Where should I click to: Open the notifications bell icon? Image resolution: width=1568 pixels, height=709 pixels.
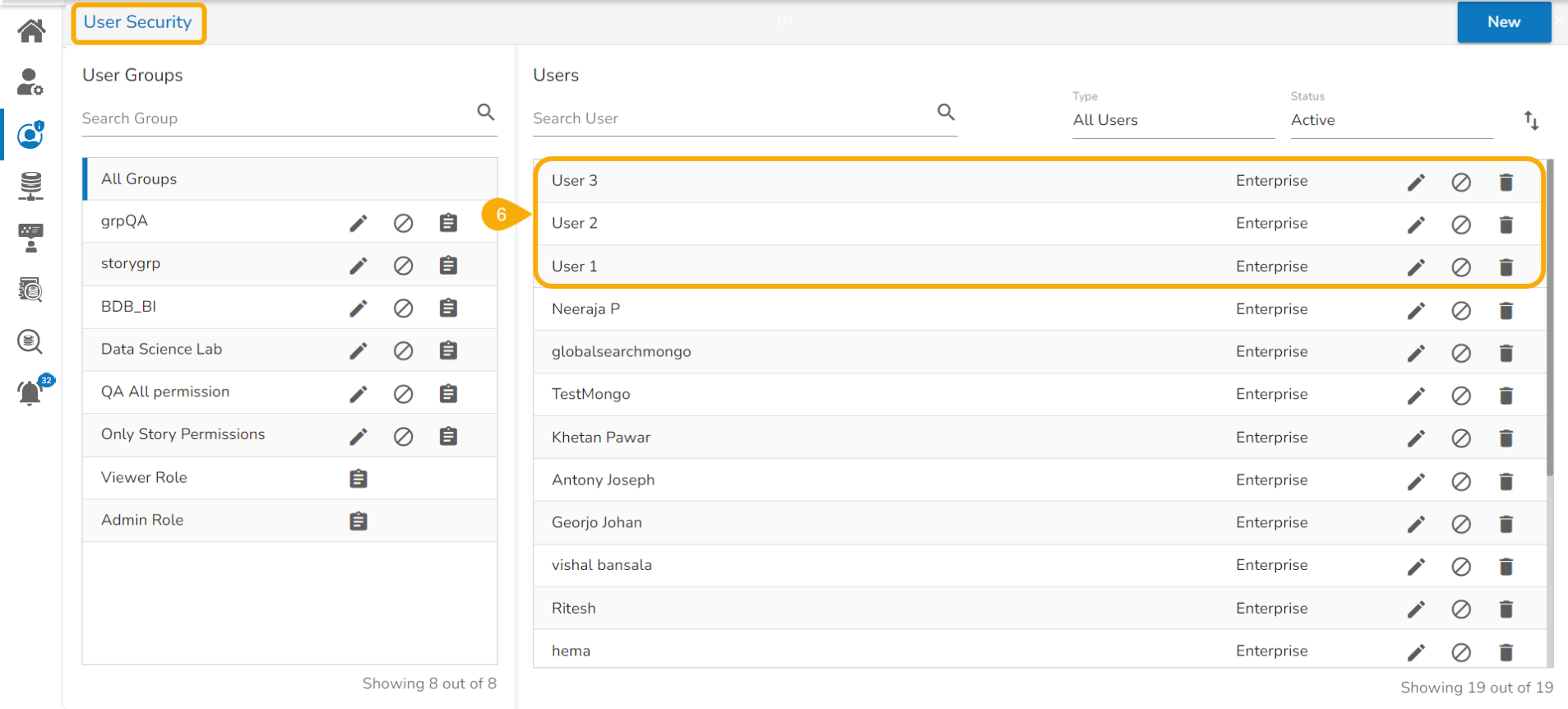coord(30,393)
